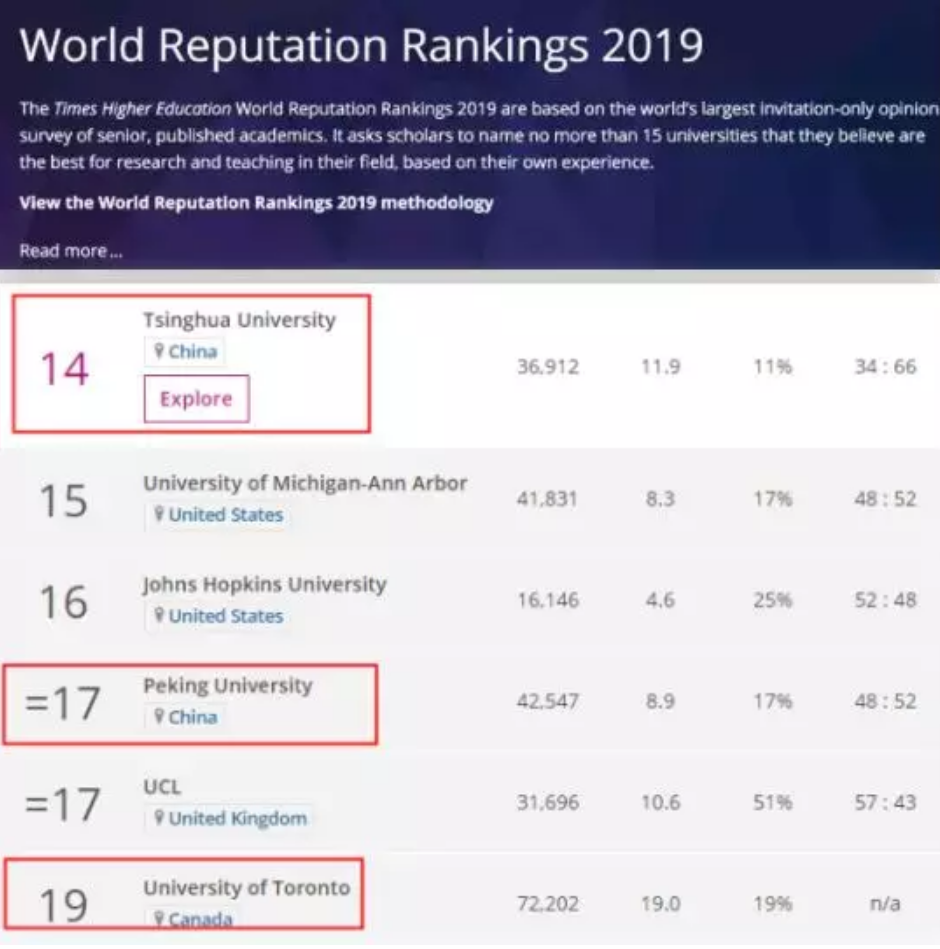Click the Explore button under Tsinghua University
Screen dimensions: 940x949
tap(196, 399)
